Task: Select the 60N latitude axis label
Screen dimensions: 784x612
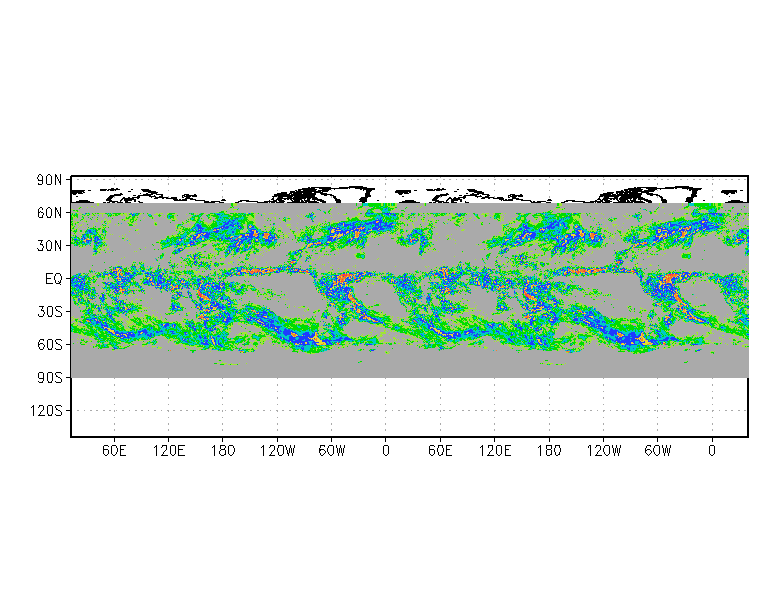Action: [x=50, y=213]
